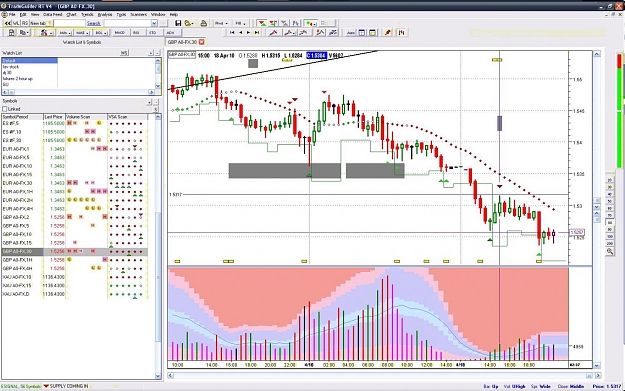Viewport: 625px width, 391px height.
Task: Jump to first bar playback button
Action: pyautogui.click(x=232, y=33)
